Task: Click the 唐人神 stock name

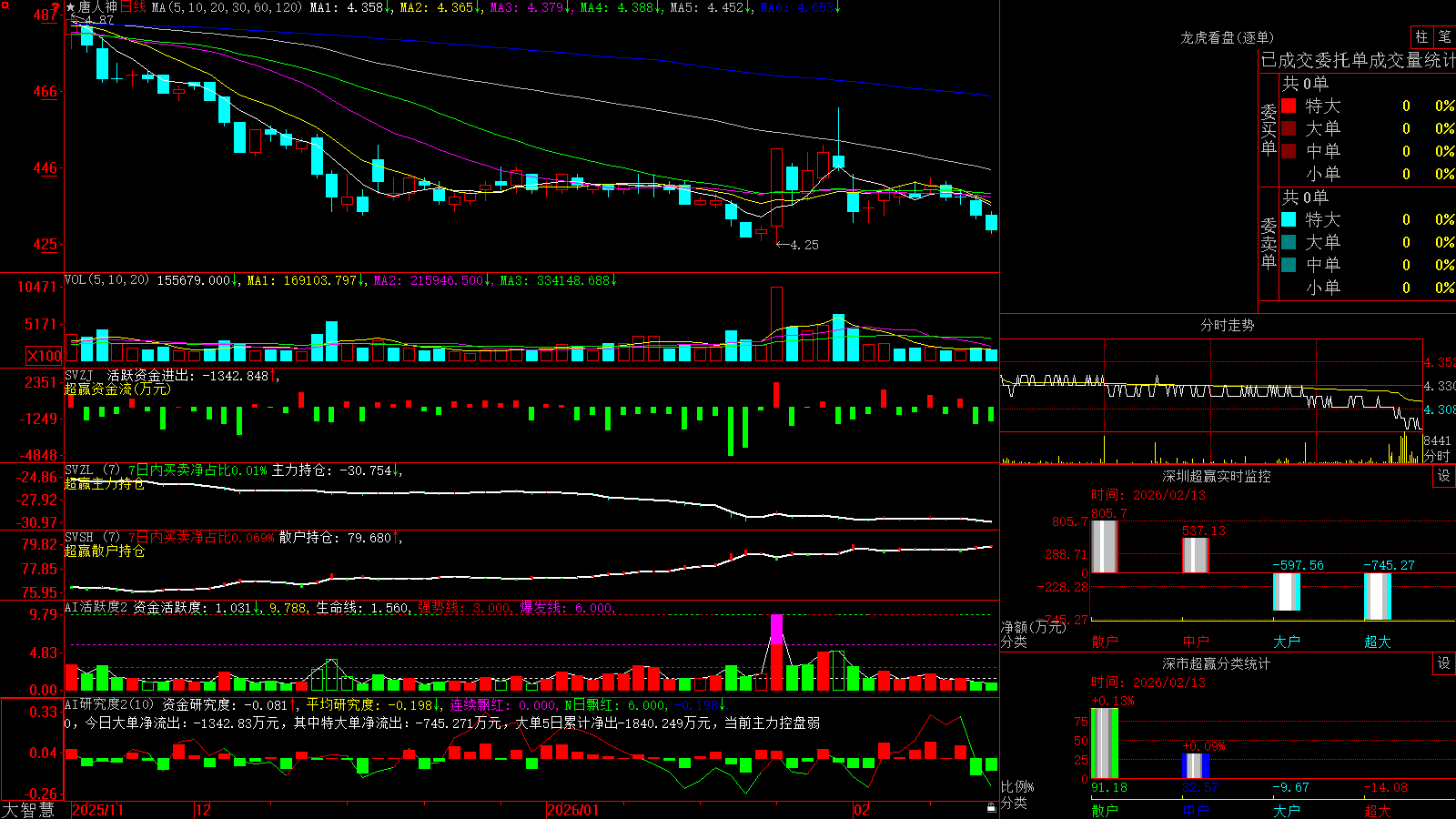Action: 97,7
